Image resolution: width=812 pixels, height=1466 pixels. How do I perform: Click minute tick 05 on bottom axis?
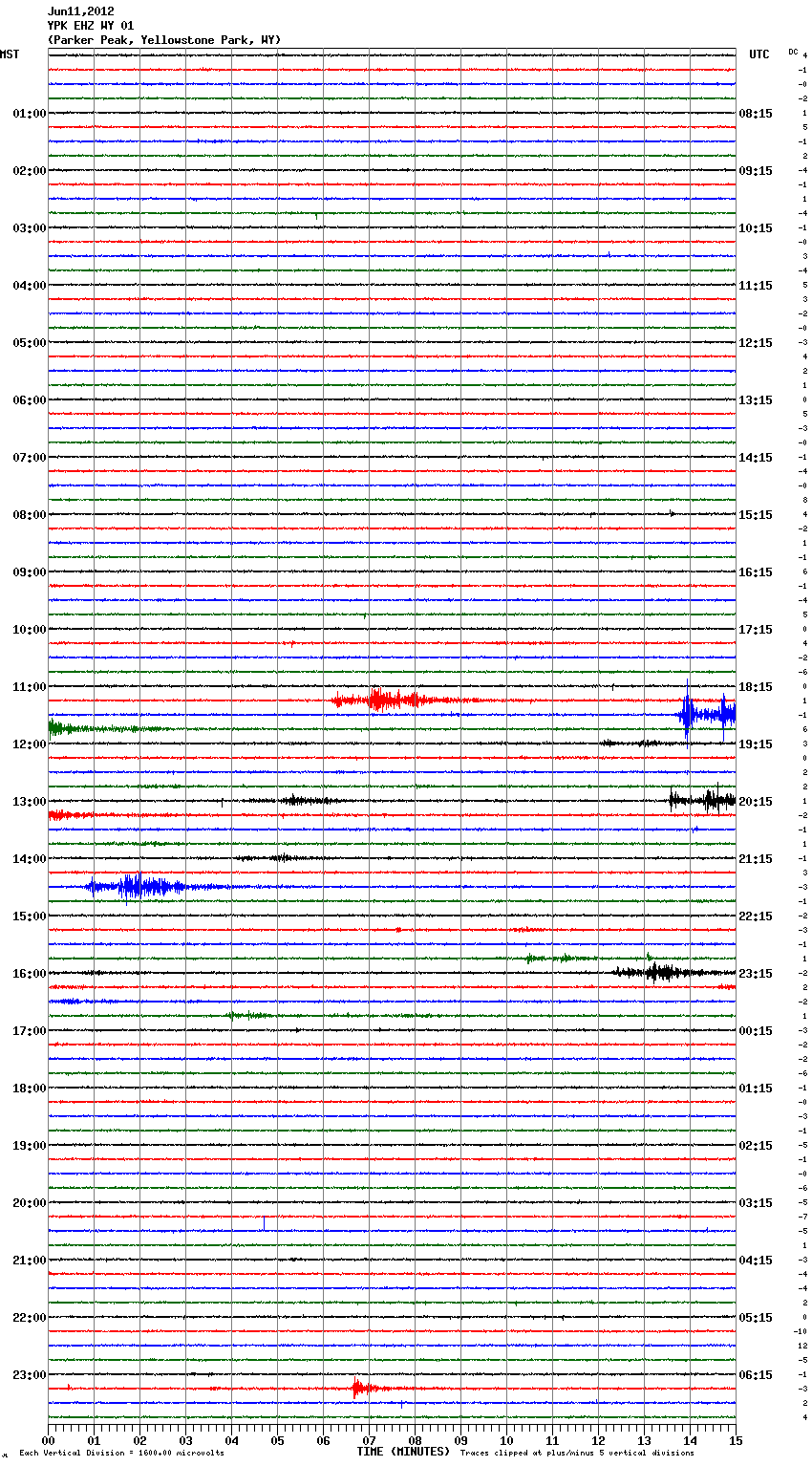pos(278,1440)
